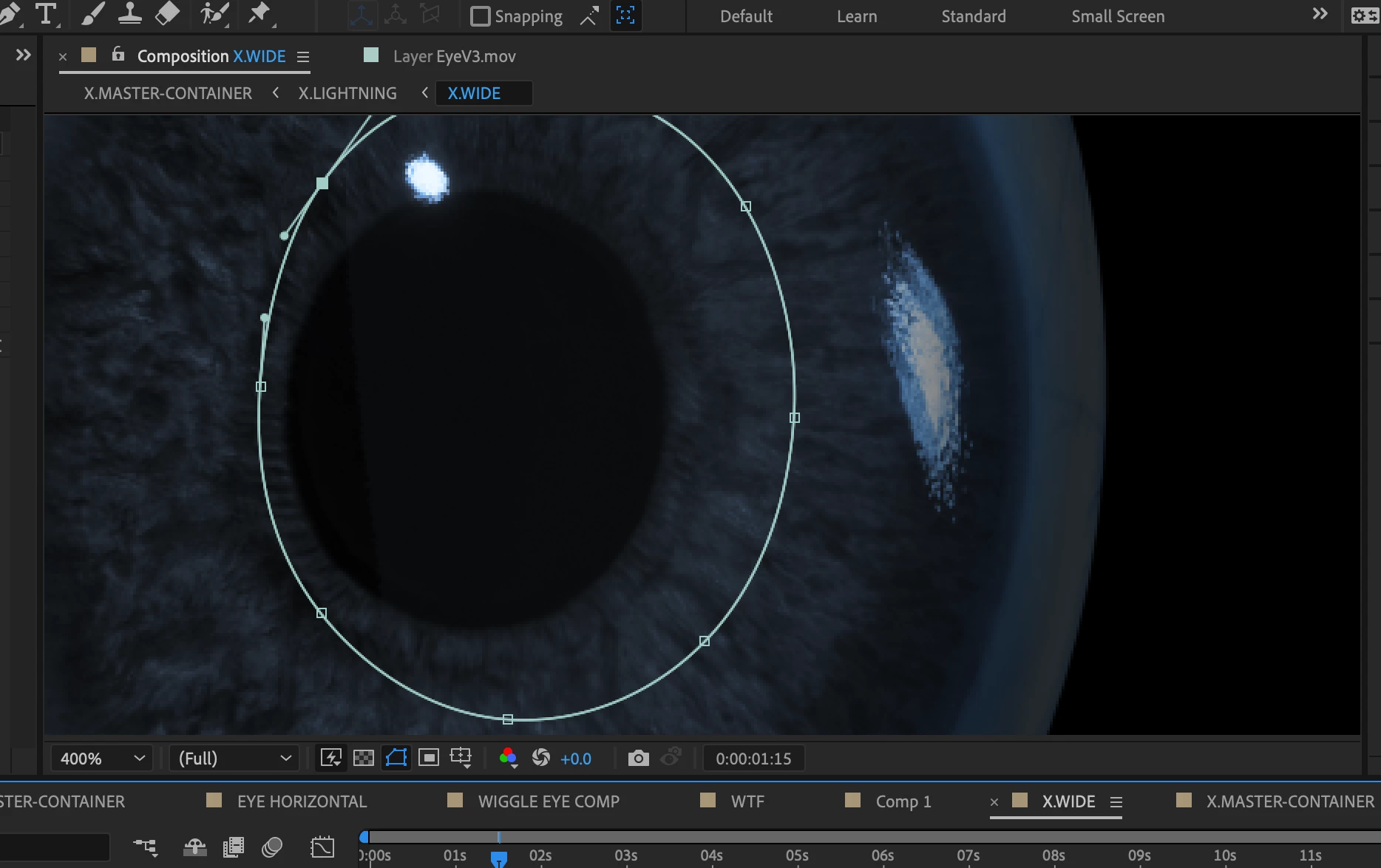This screenshot has width=1381, height=868.
Task: Switch to the Standard workspace
Action: (974, 16)
